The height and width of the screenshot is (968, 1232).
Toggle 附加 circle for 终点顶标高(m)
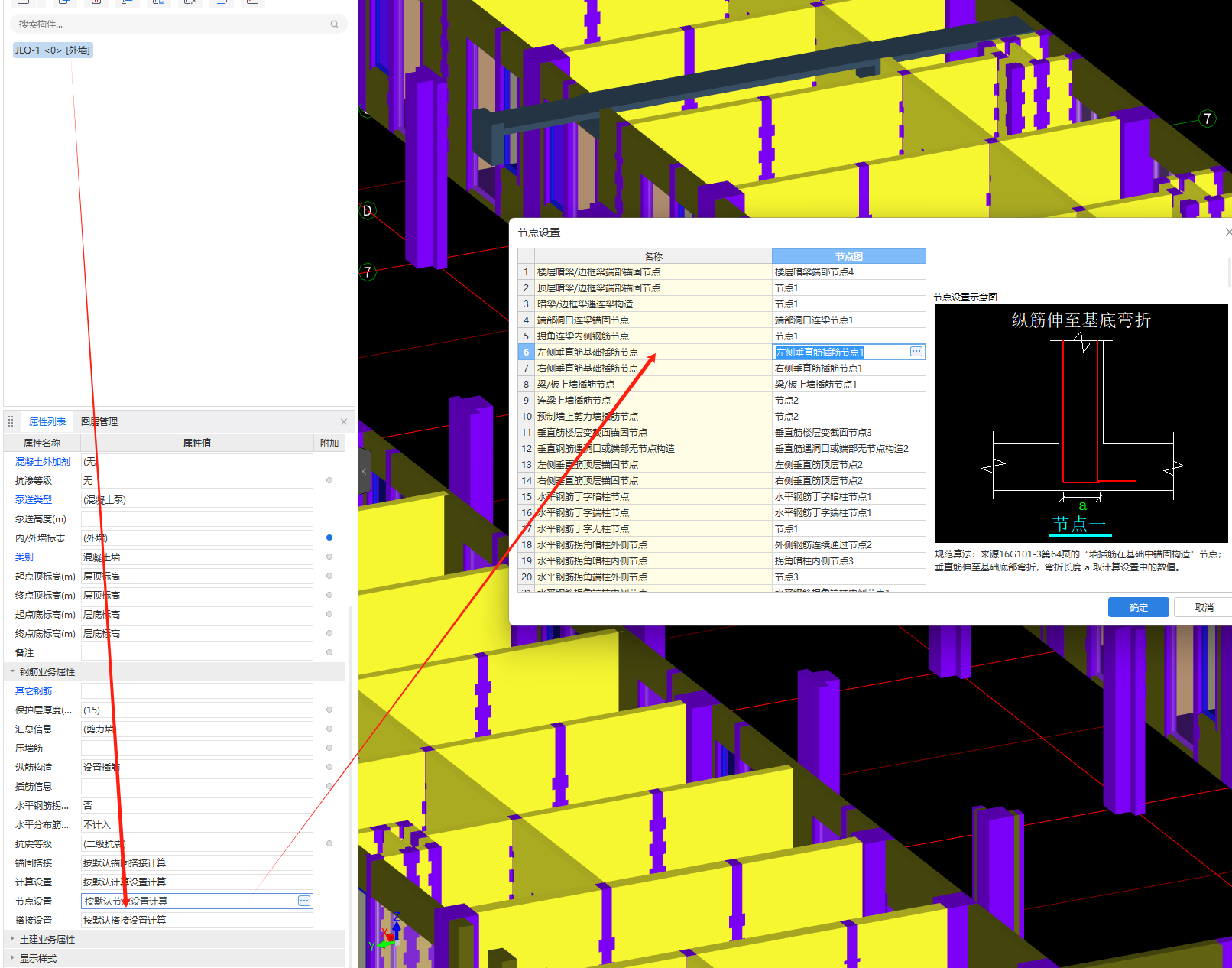tap(329, 595)
